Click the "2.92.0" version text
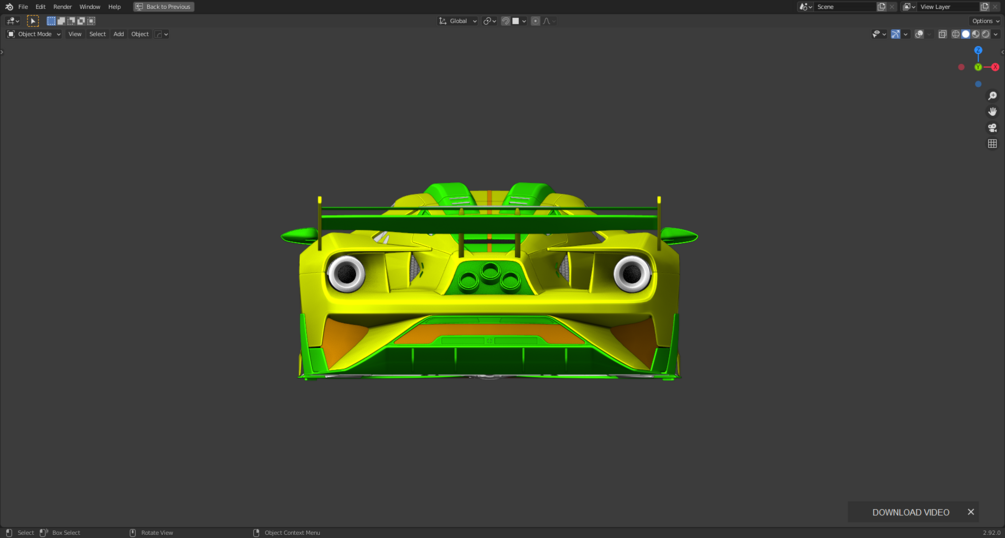This screenshot has width=1005, height=538. pos(992,533)
